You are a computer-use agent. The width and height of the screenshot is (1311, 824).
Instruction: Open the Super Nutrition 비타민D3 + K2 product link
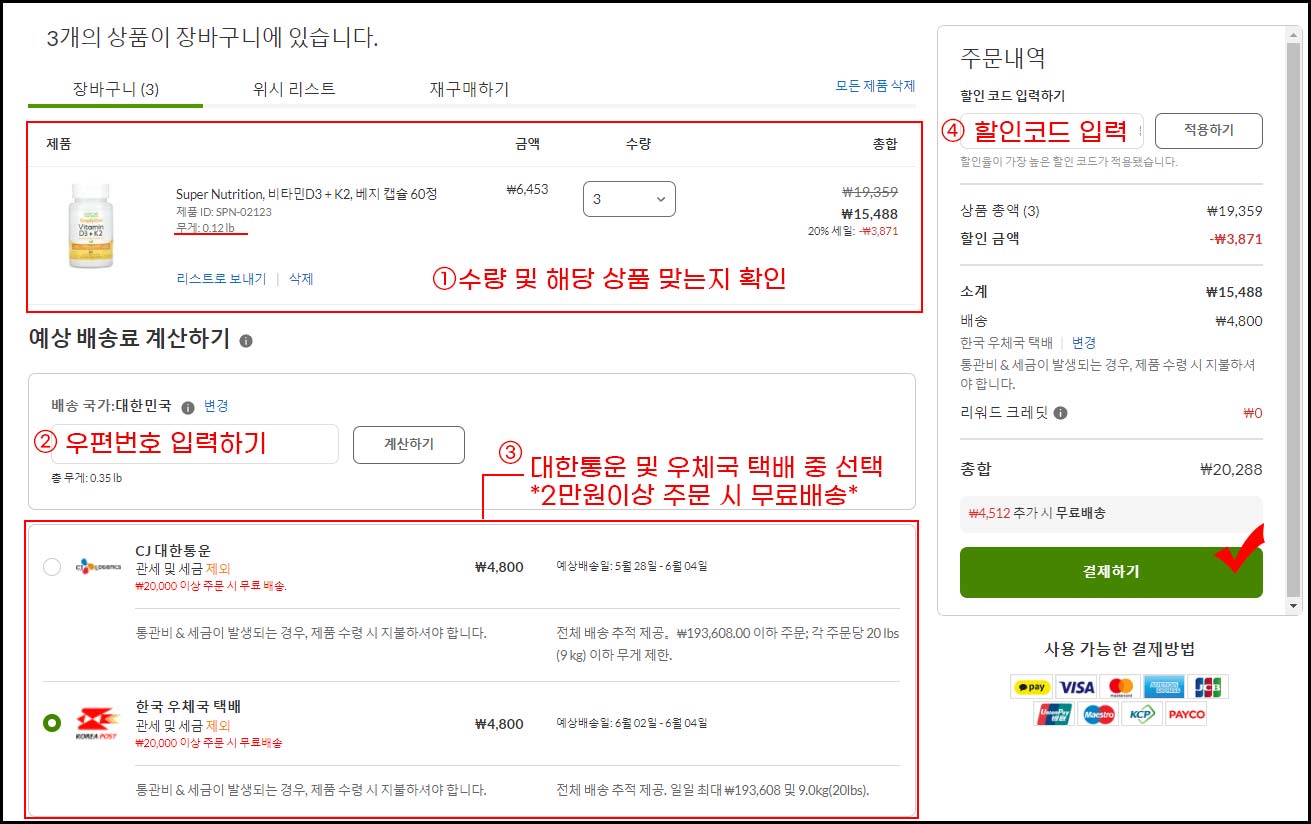306,194
